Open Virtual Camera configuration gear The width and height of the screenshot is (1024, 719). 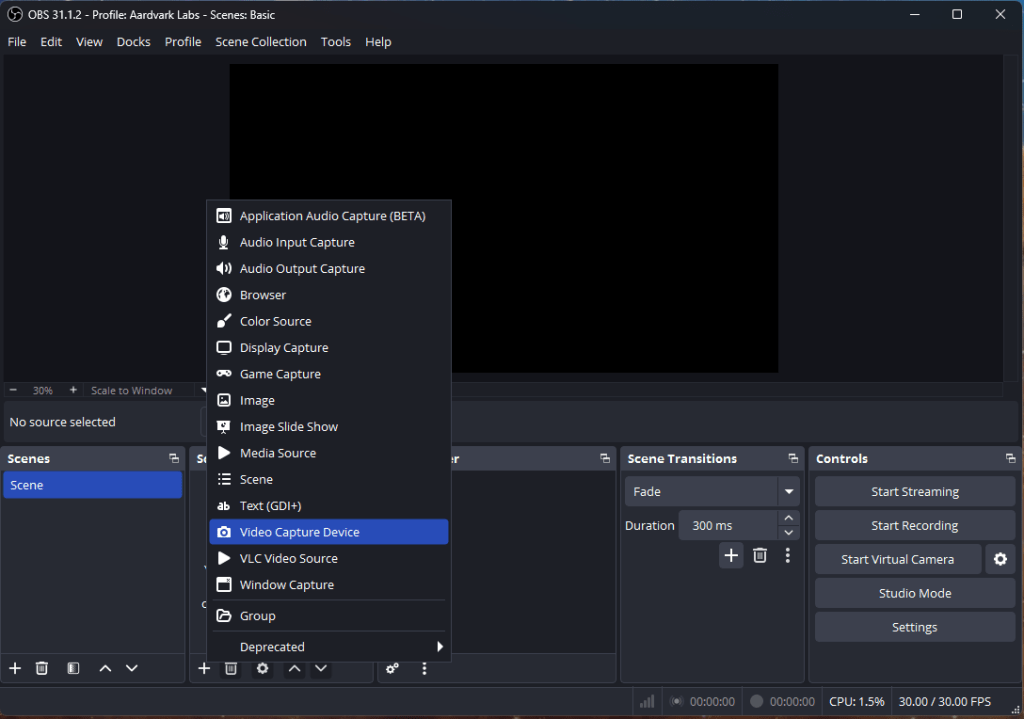point(1000,559)
